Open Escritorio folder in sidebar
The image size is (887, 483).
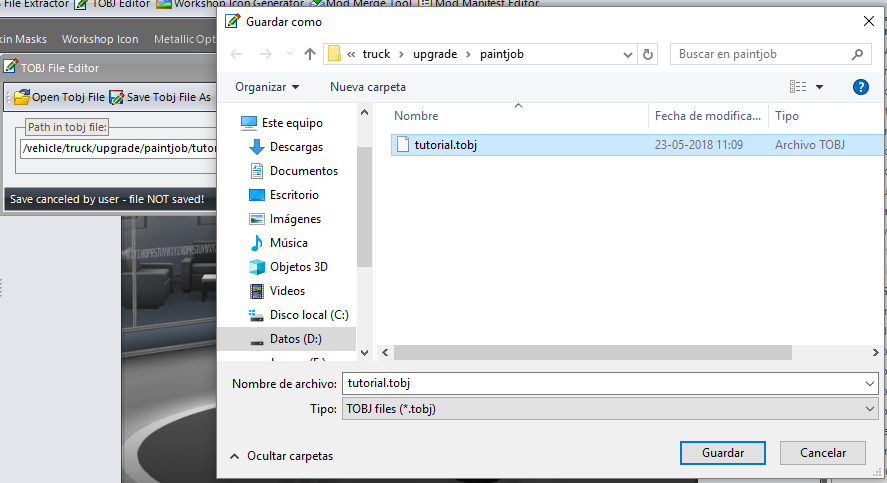click(294, 195)
